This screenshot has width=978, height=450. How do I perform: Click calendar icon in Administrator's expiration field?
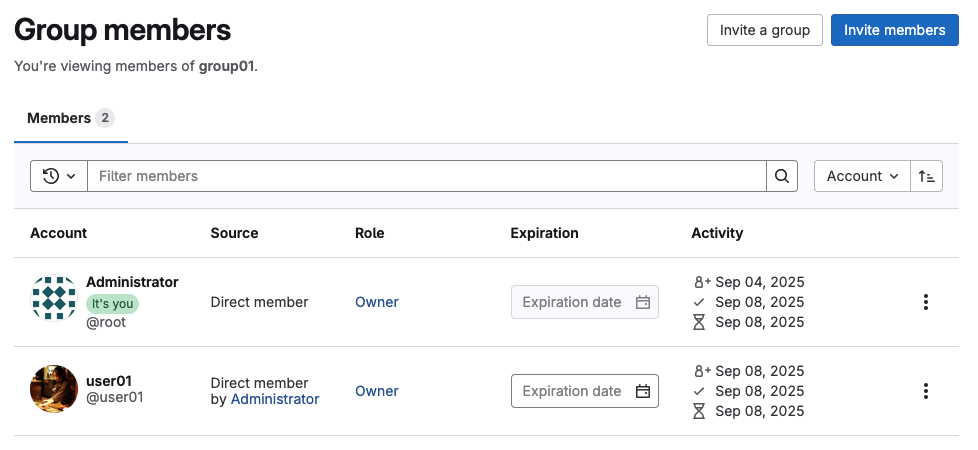tap(643, 302)
